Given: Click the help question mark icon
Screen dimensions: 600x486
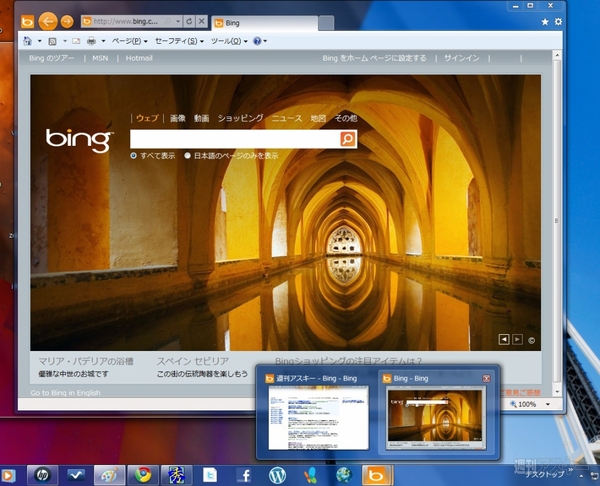Looking at the screenshot, I should coord(257,41).
